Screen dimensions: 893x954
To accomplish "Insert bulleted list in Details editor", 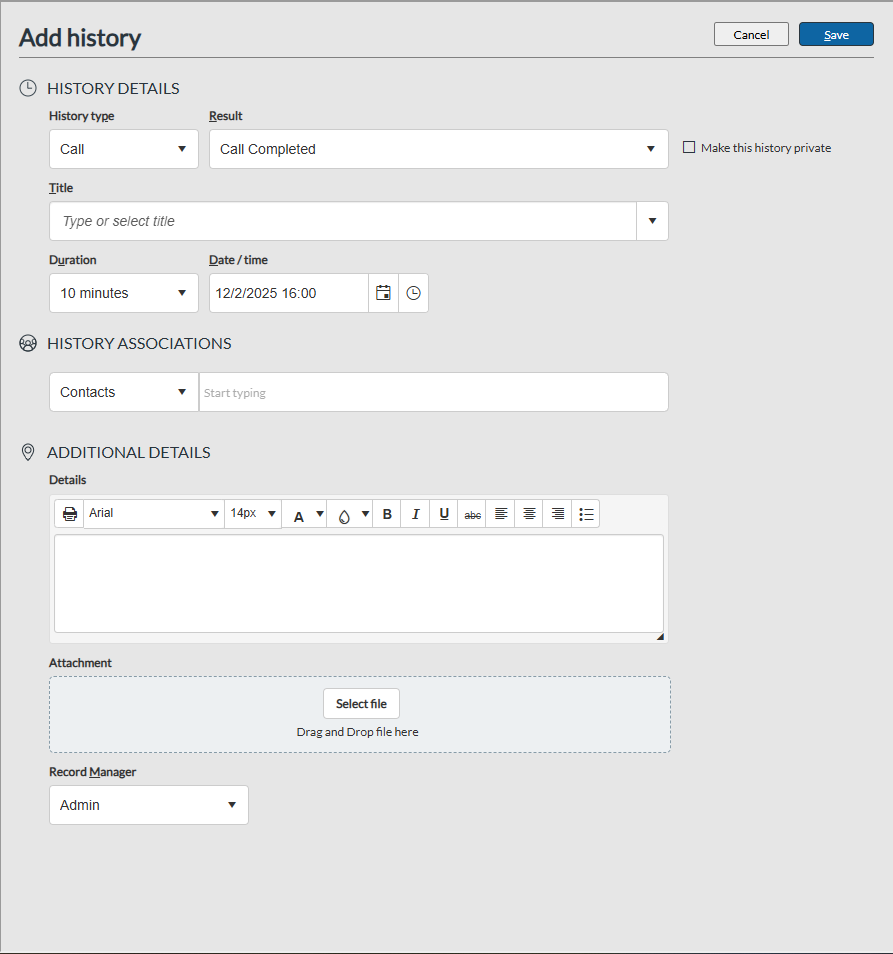I will 586,514.
